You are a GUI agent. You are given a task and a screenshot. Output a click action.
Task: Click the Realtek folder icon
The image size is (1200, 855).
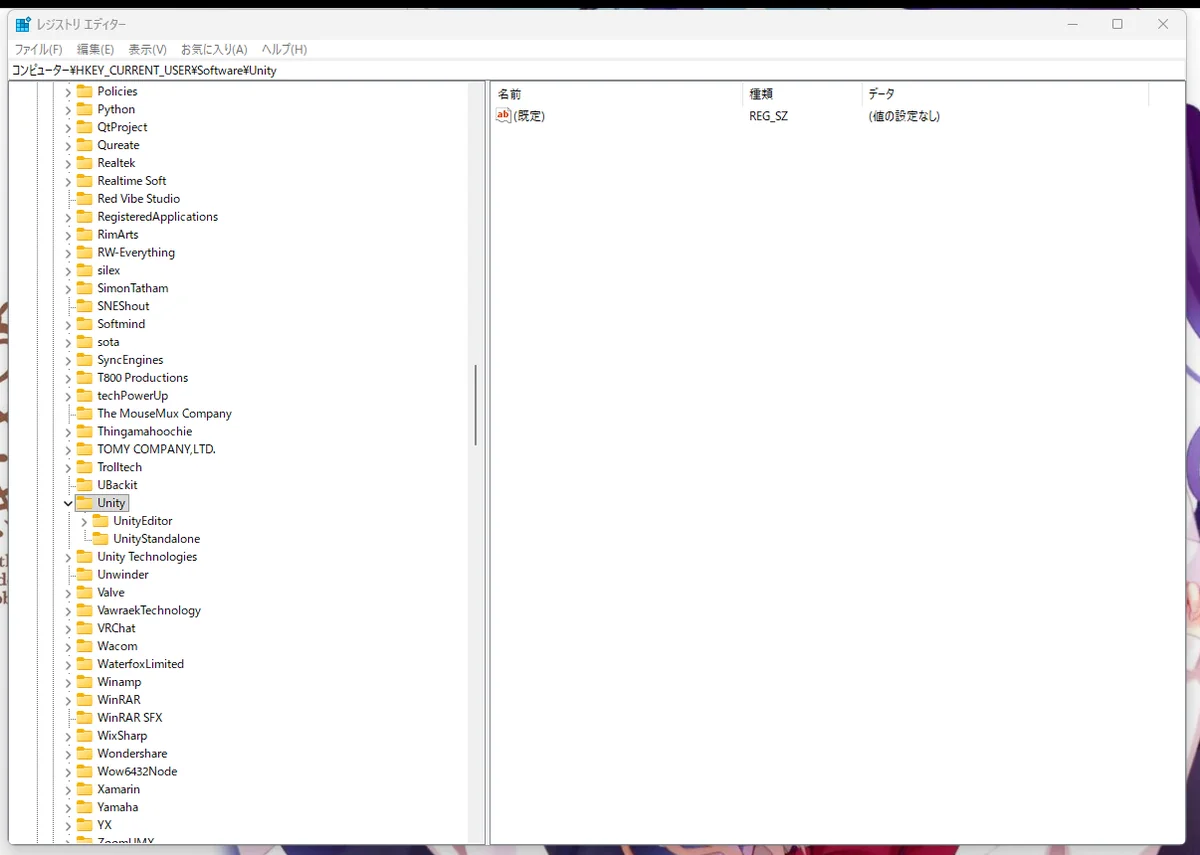click(84, 163)
